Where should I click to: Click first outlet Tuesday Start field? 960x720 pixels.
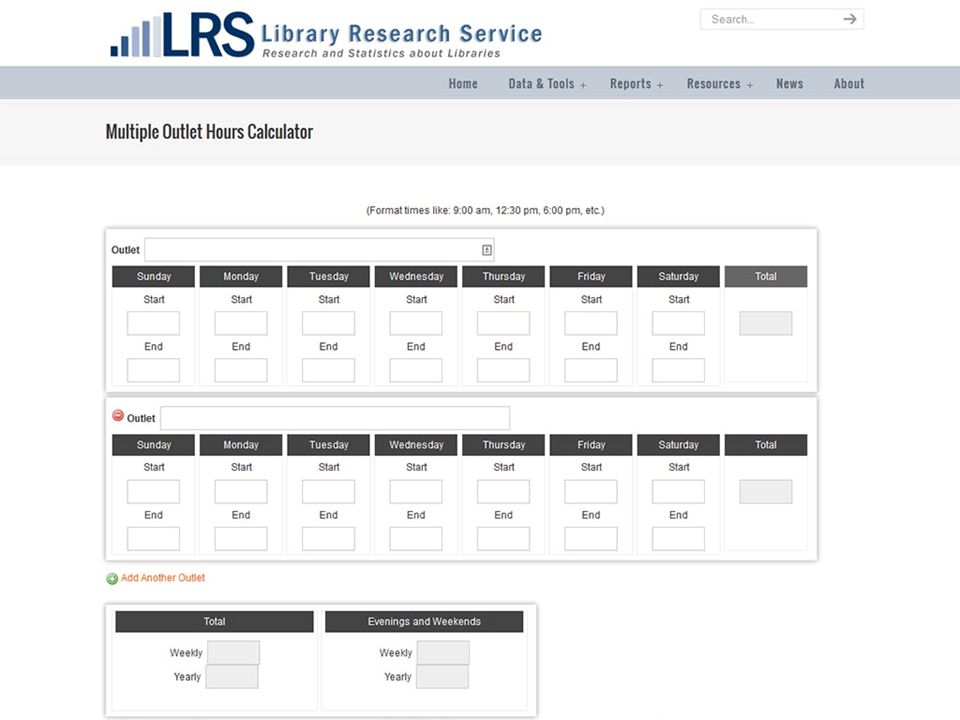(328, 323)
